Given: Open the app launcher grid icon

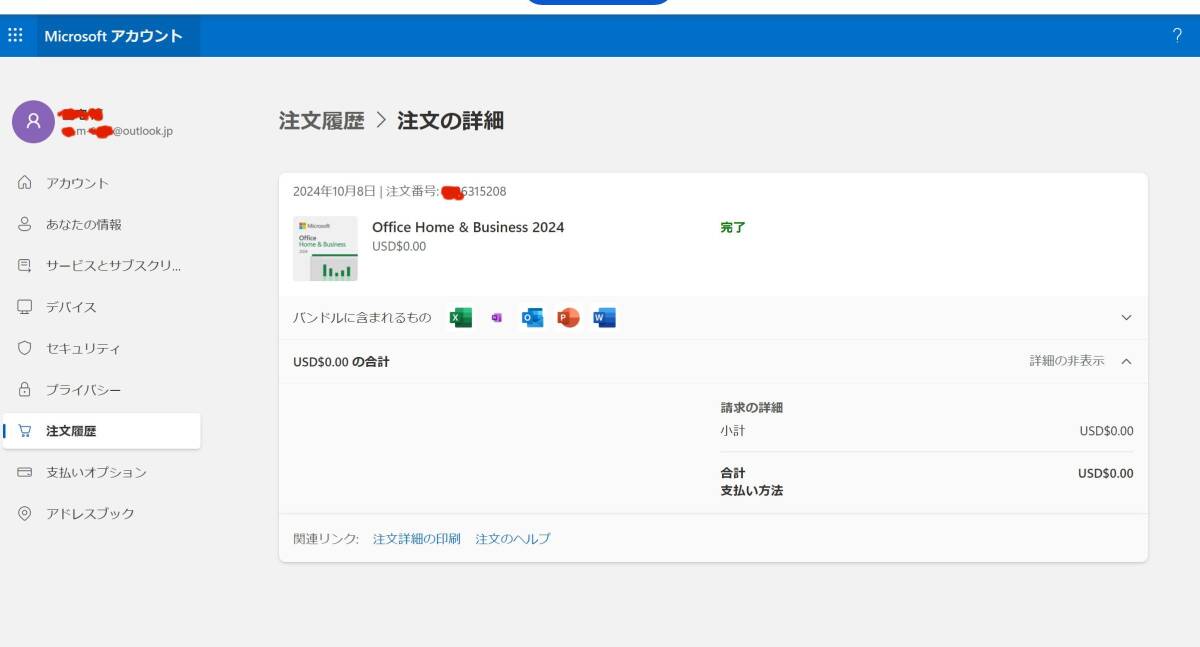Looking at the screenshot, I should (x=15, y=35).
